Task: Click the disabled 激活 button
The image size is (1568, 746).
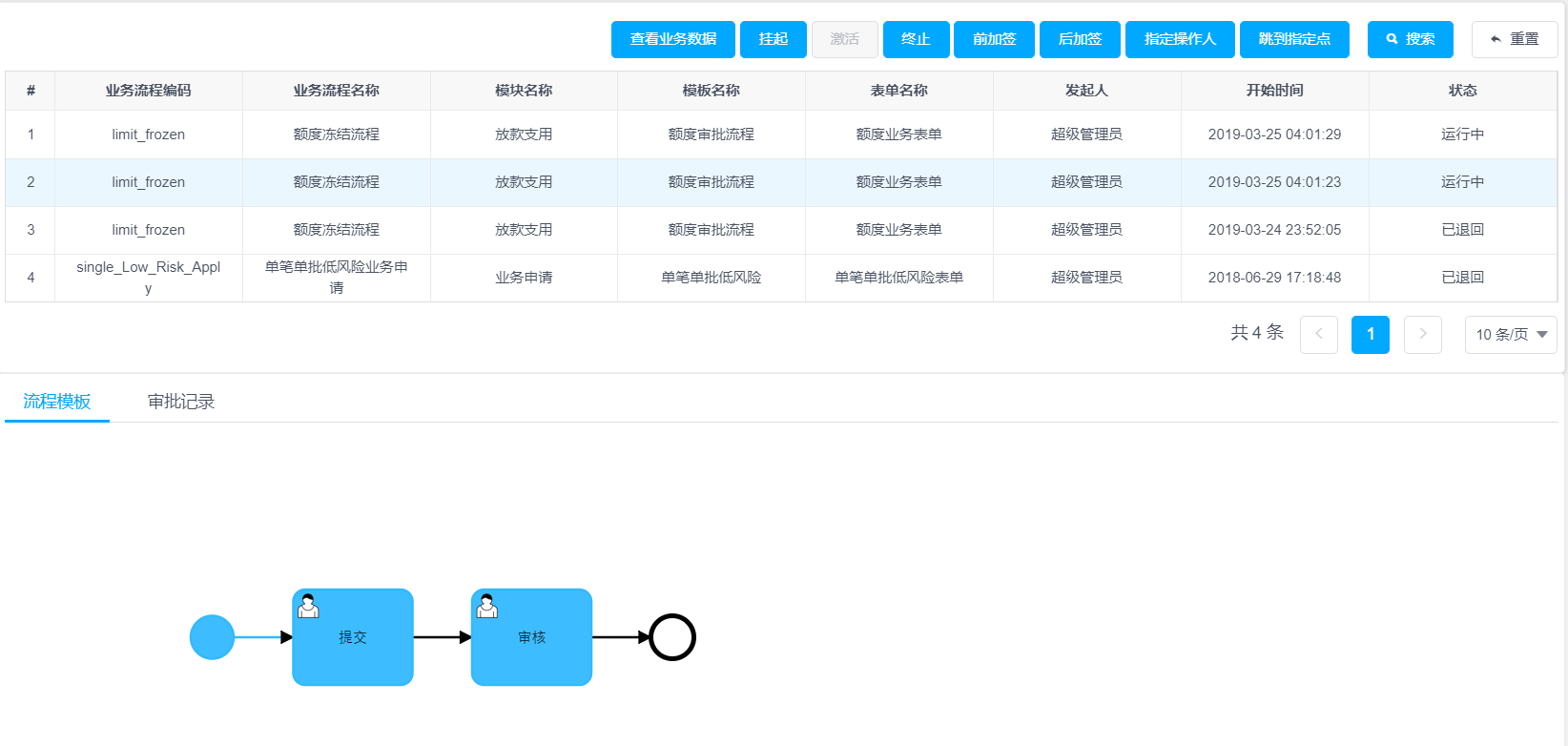Action: (845, 39)
